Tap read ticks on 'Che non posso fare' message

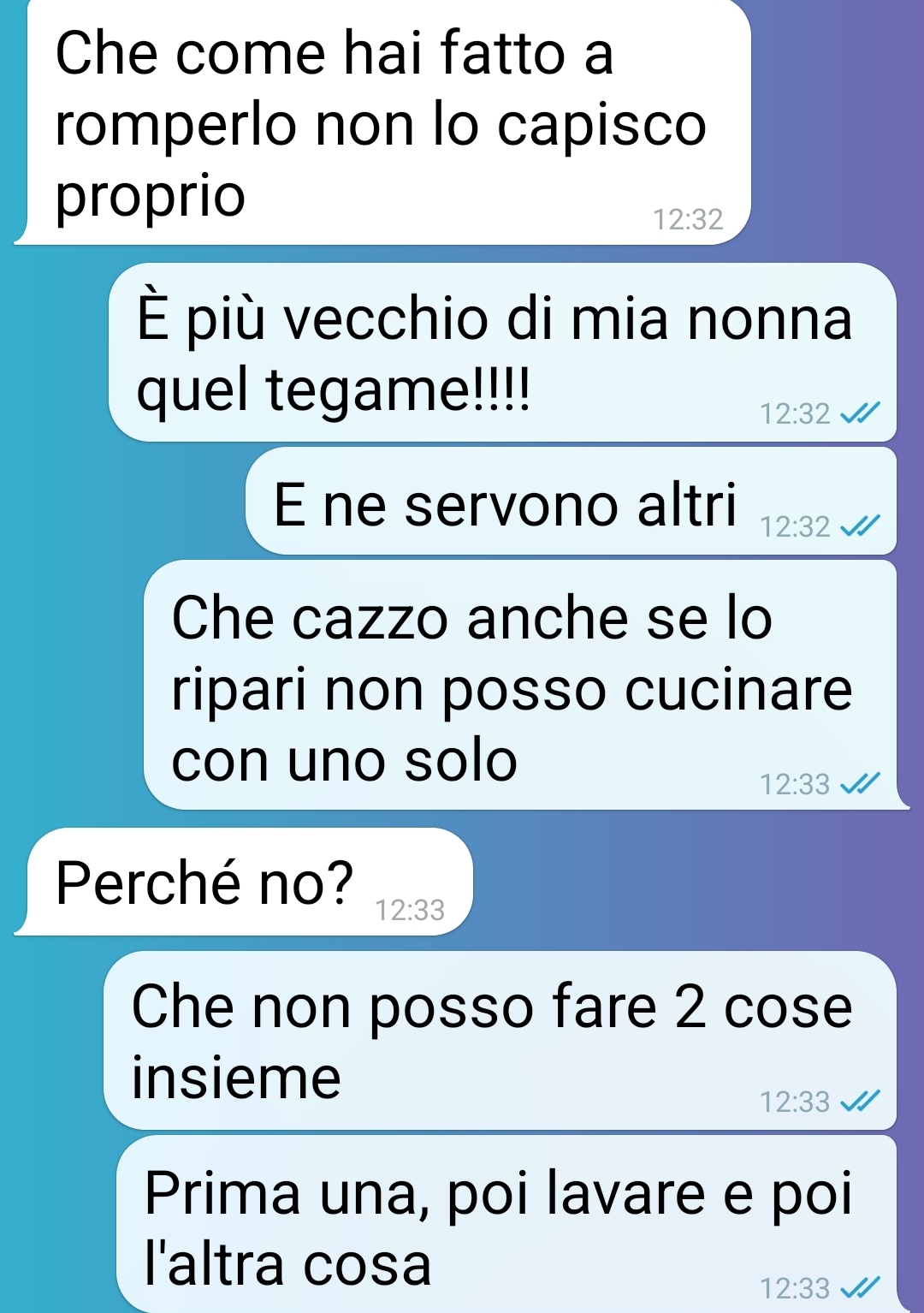[860, 1102]
